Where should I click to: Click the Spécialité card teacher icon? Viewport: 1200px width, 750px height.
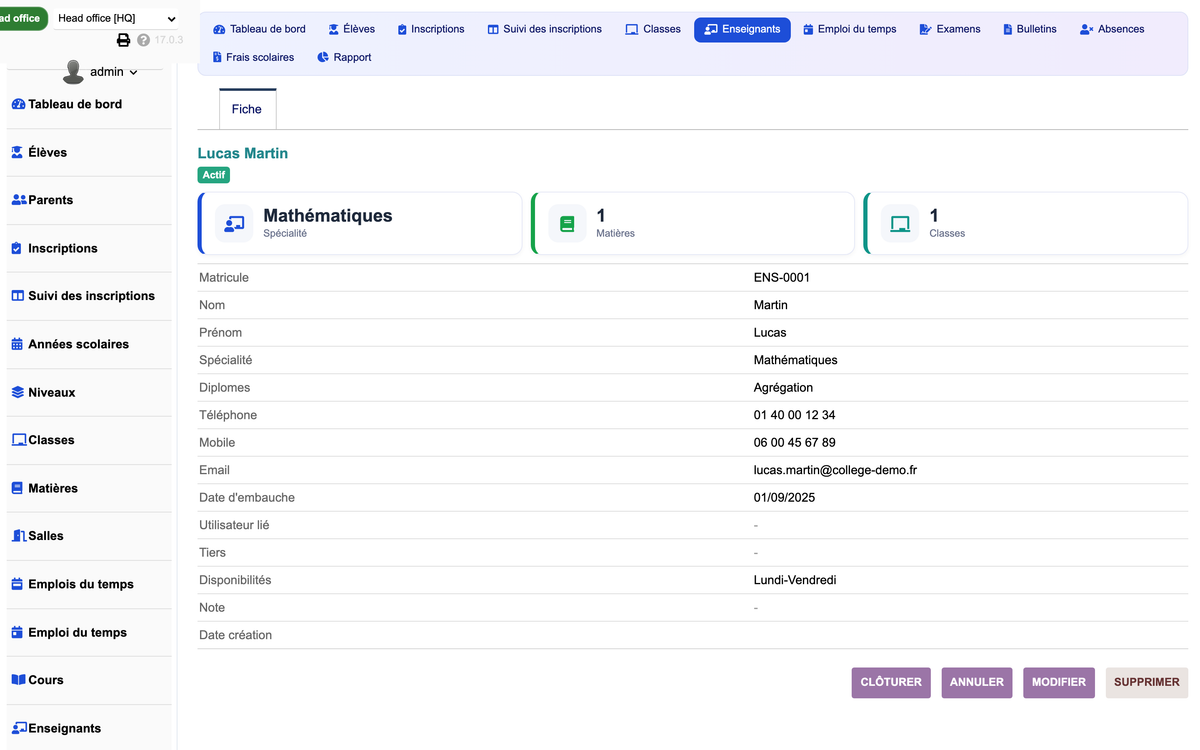click(234, 224)
